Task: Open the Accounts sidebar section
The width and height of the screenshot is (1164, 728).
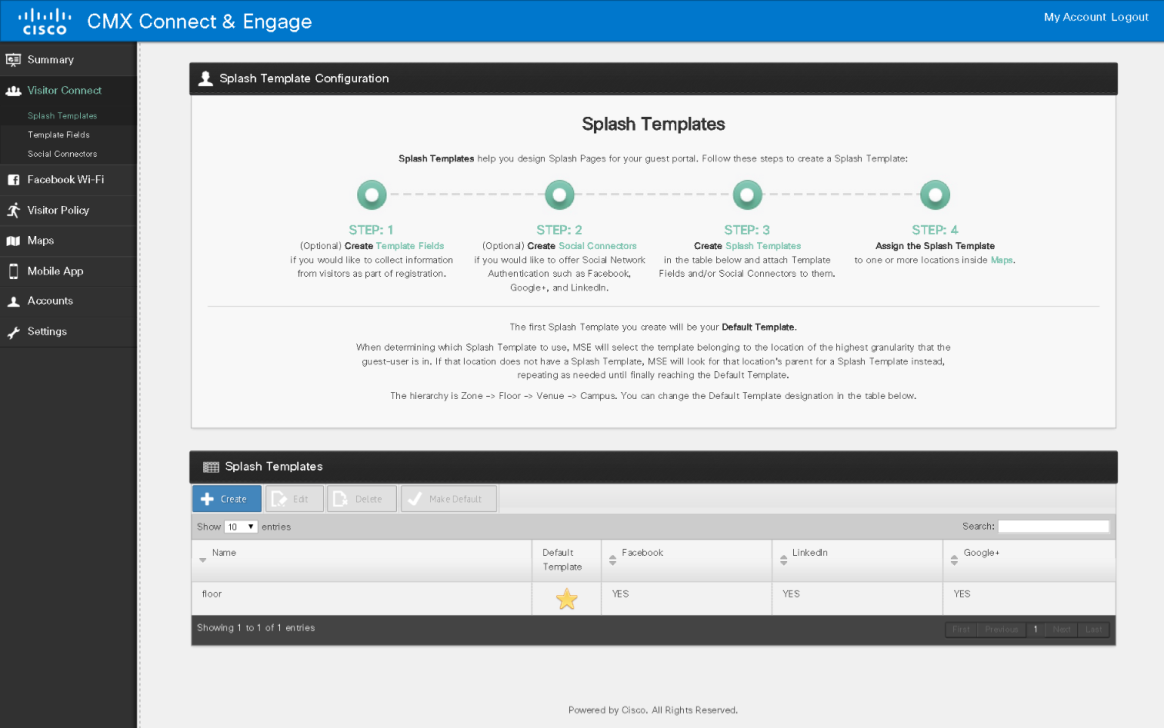Action: point(50,301)
